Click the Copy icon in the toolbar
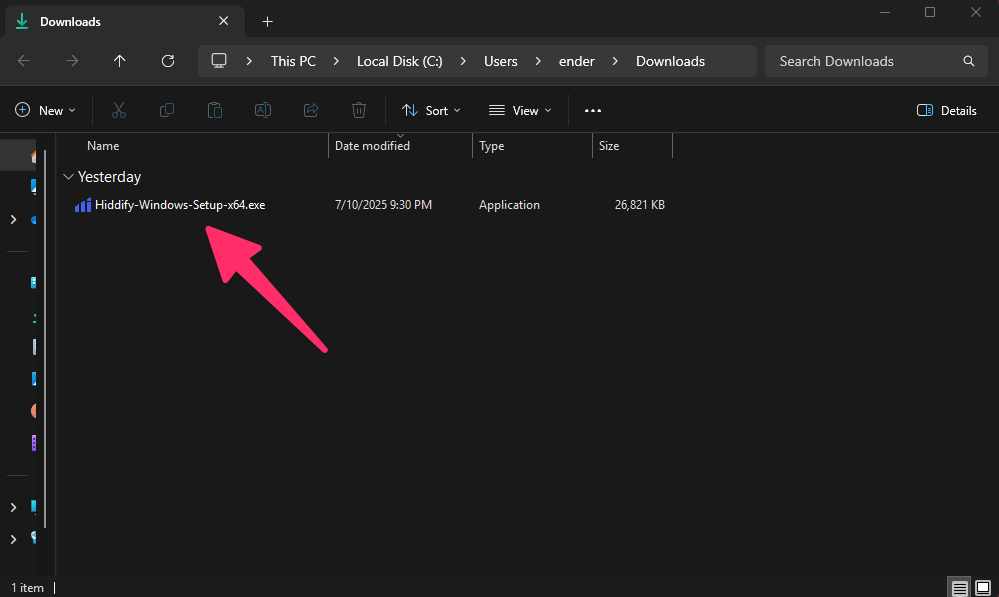This screenshot has width=999, height=597. pyautogui.click(x=167, y=110)
